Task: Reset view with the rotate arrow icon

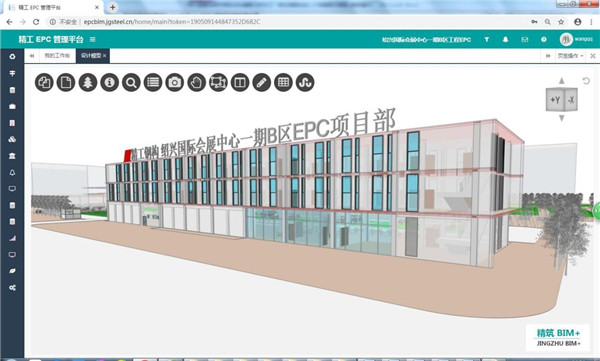Action: [586, 81]
